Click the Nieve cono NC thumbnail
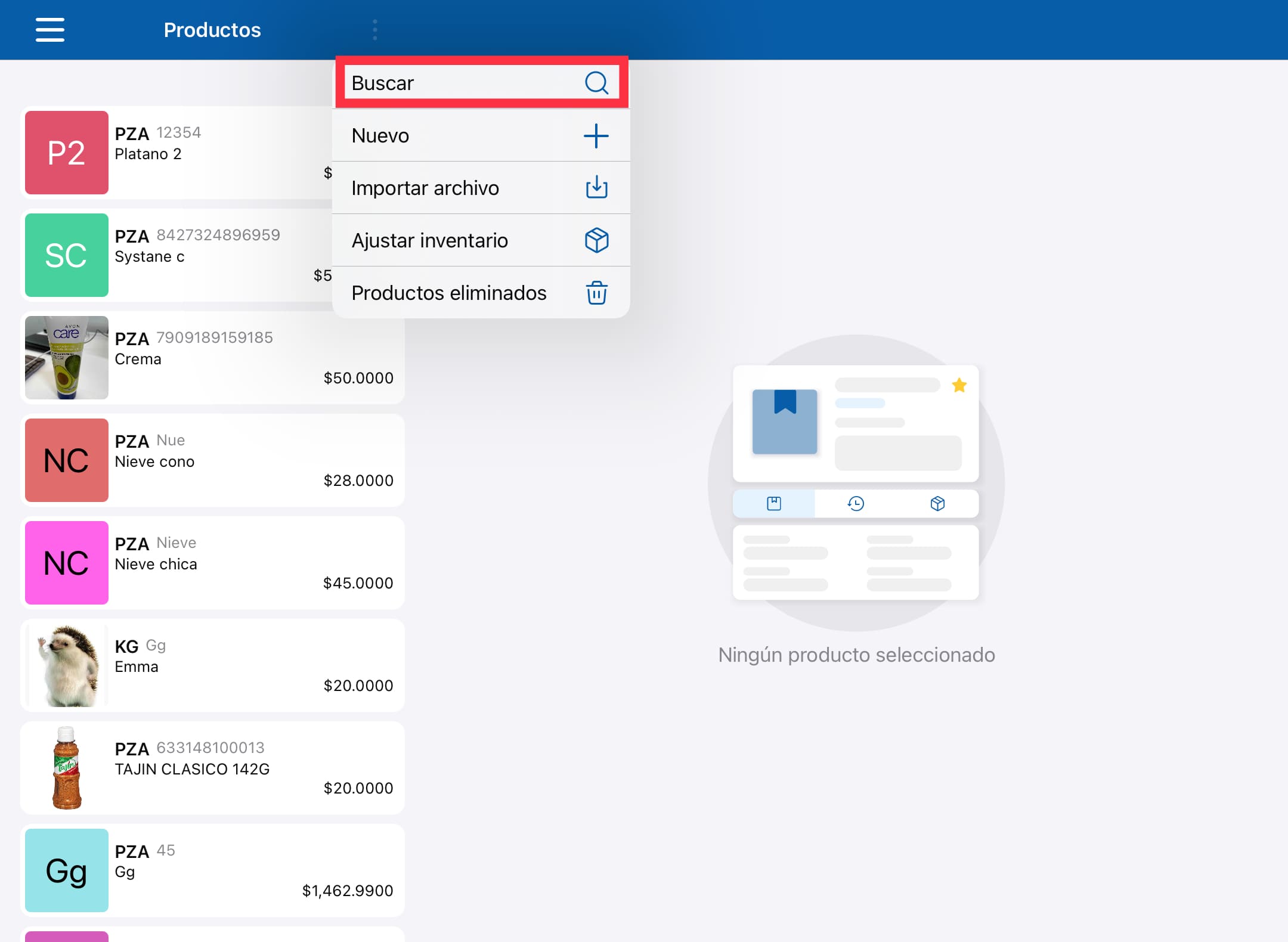The width and height of the screenshot is (1288, 942). pos(67,460)
